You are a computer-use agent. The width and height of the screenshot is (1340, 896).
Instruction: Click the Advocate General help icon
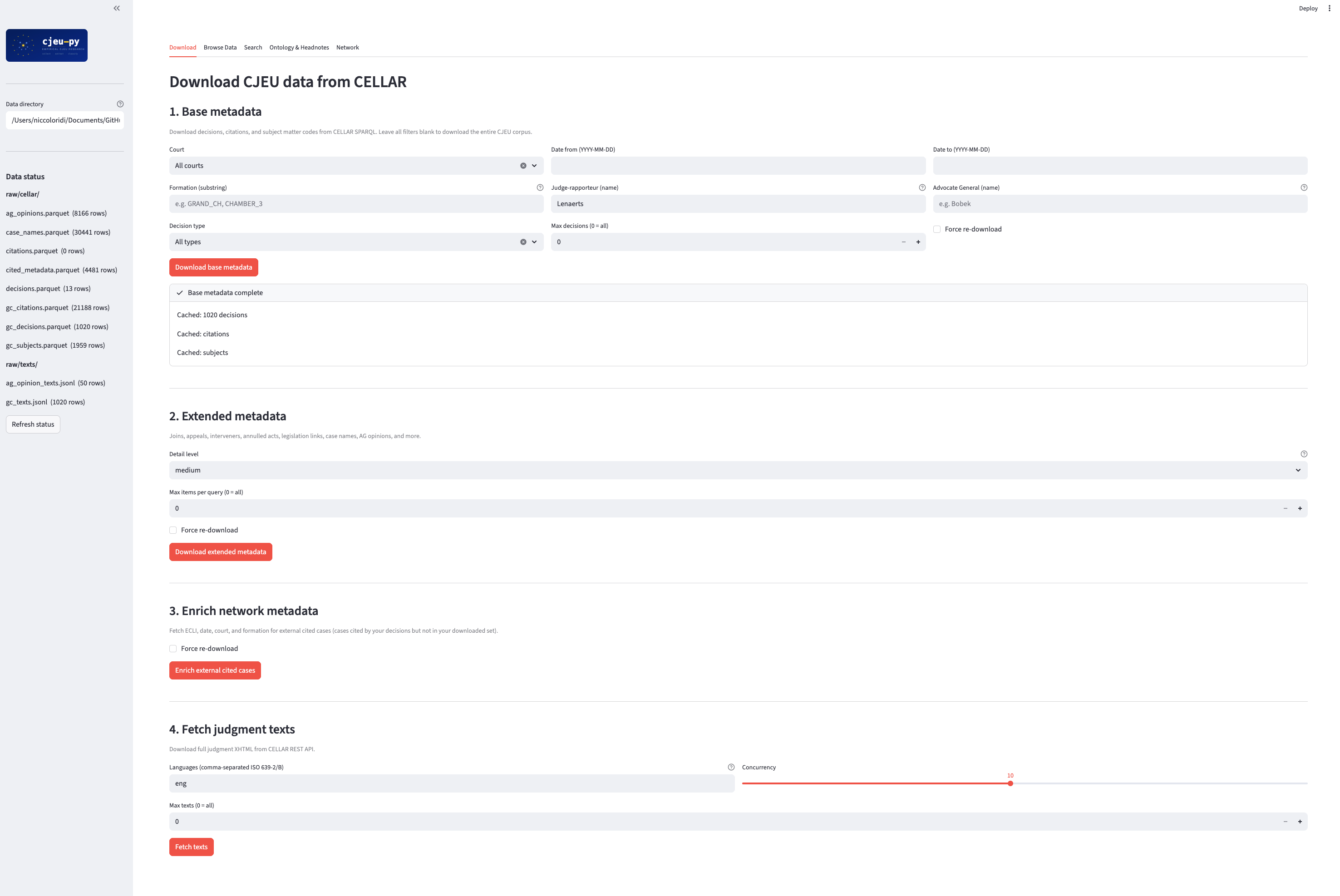(x=1303, y=187)
